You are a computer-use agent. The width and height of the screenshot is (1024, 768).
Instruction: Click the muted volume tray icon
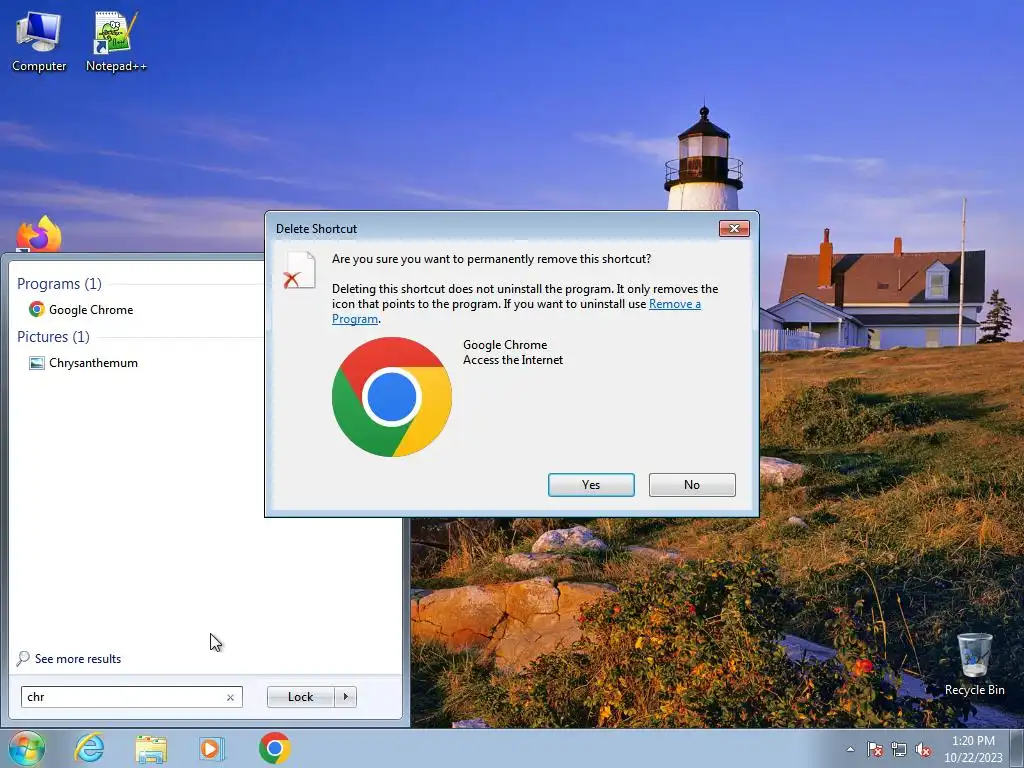[923, 749]
